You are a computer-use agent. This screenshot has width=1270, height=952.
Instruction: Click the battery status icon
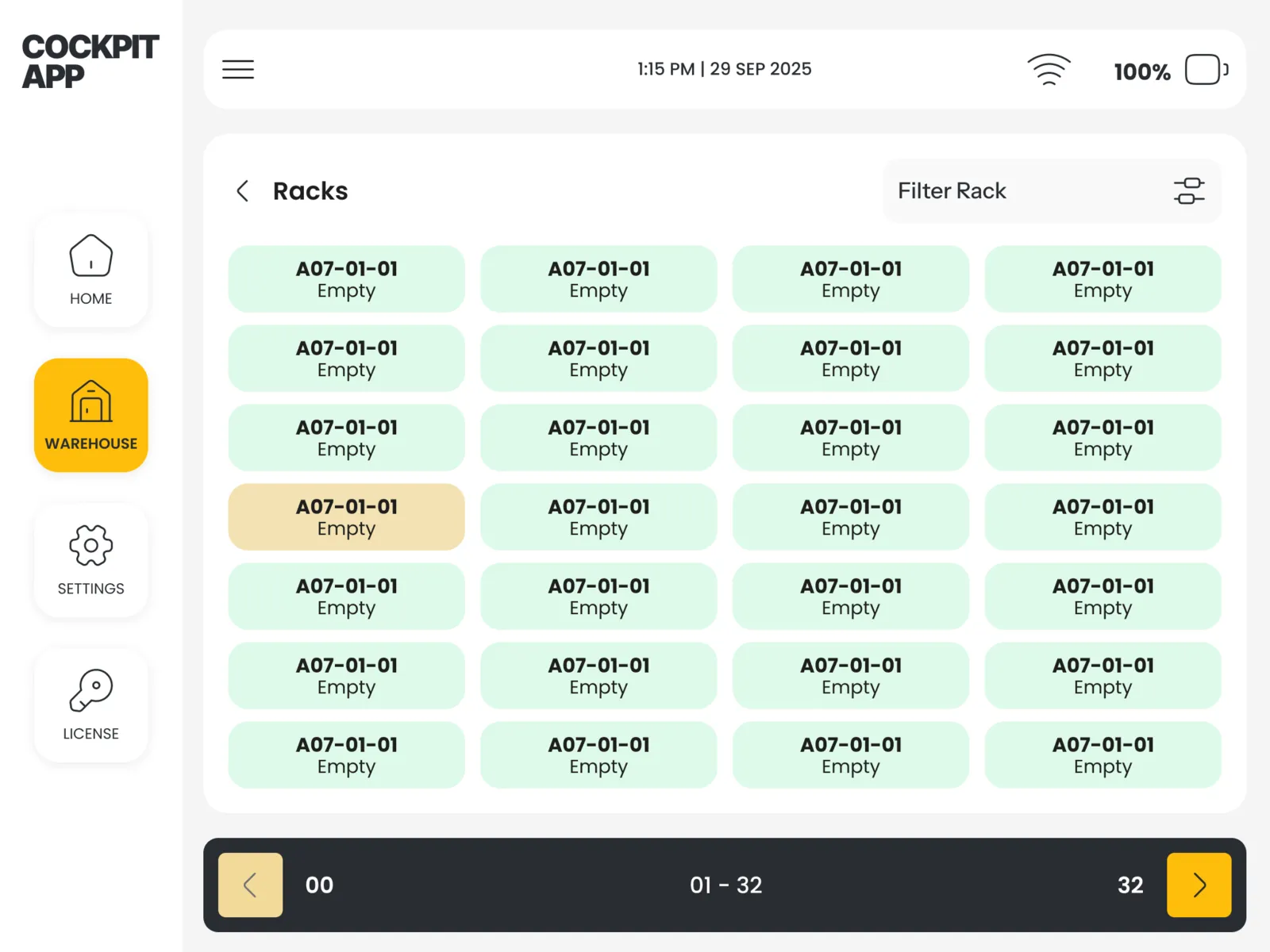[x=1206, y=70]
